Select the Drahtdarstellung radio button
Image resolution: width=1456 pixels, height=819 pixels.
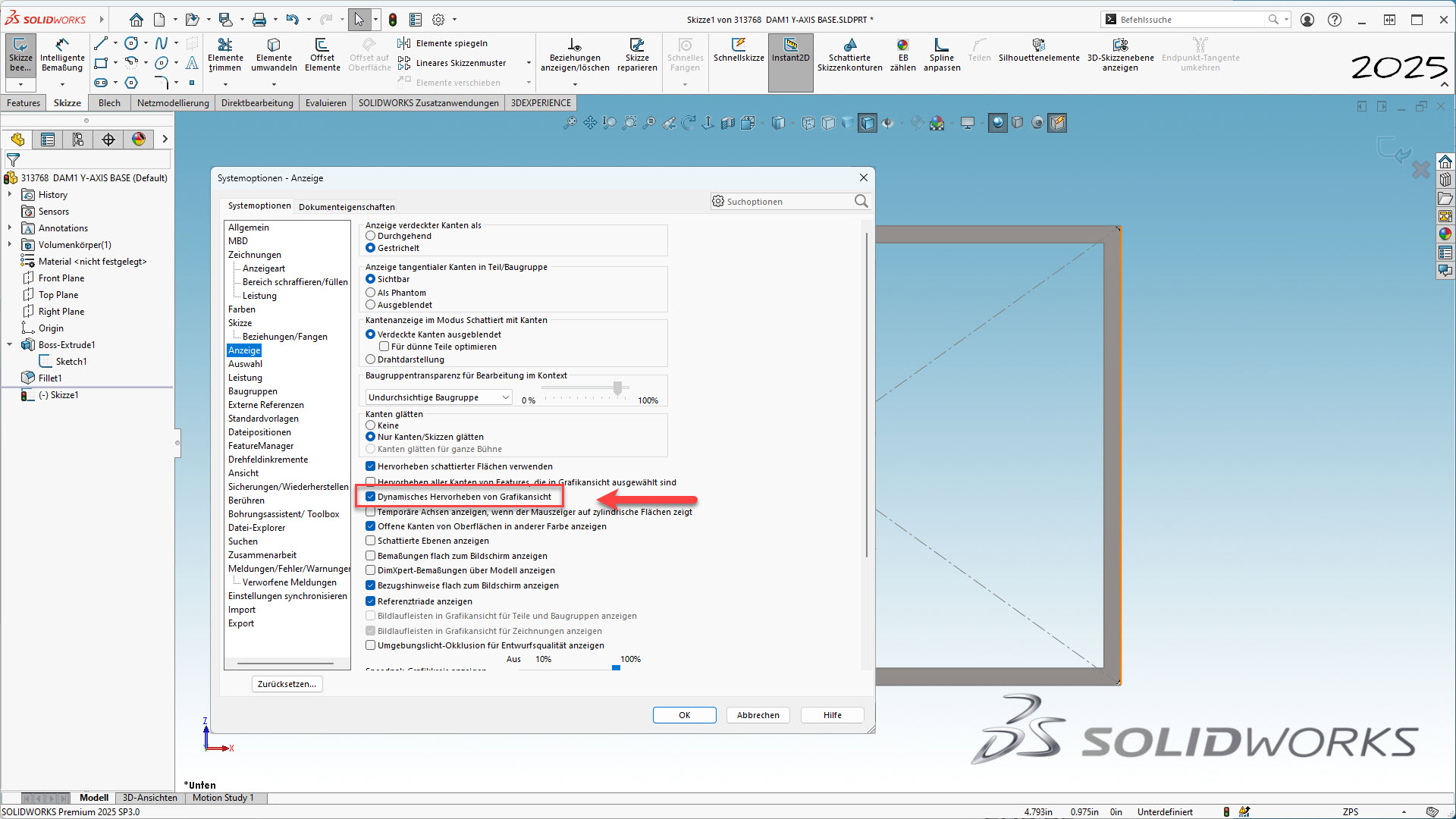pyautogui.click(x=371, y=359)
